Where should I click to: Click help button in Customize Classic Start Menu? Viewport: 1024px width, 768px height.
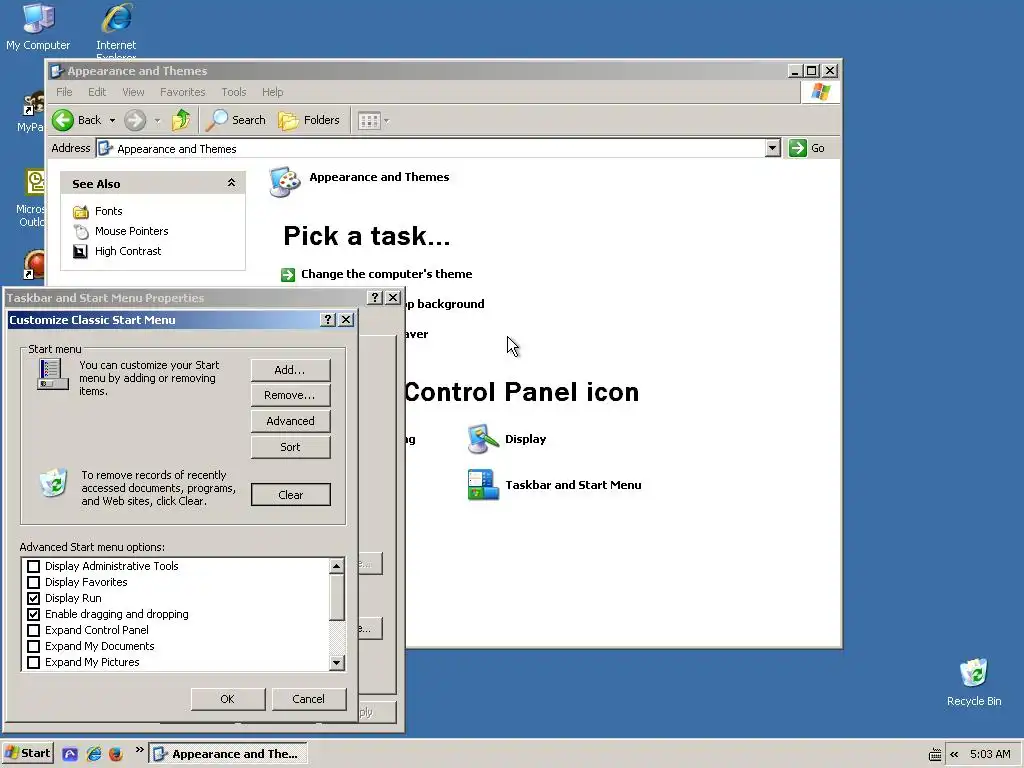click(328, 319)
